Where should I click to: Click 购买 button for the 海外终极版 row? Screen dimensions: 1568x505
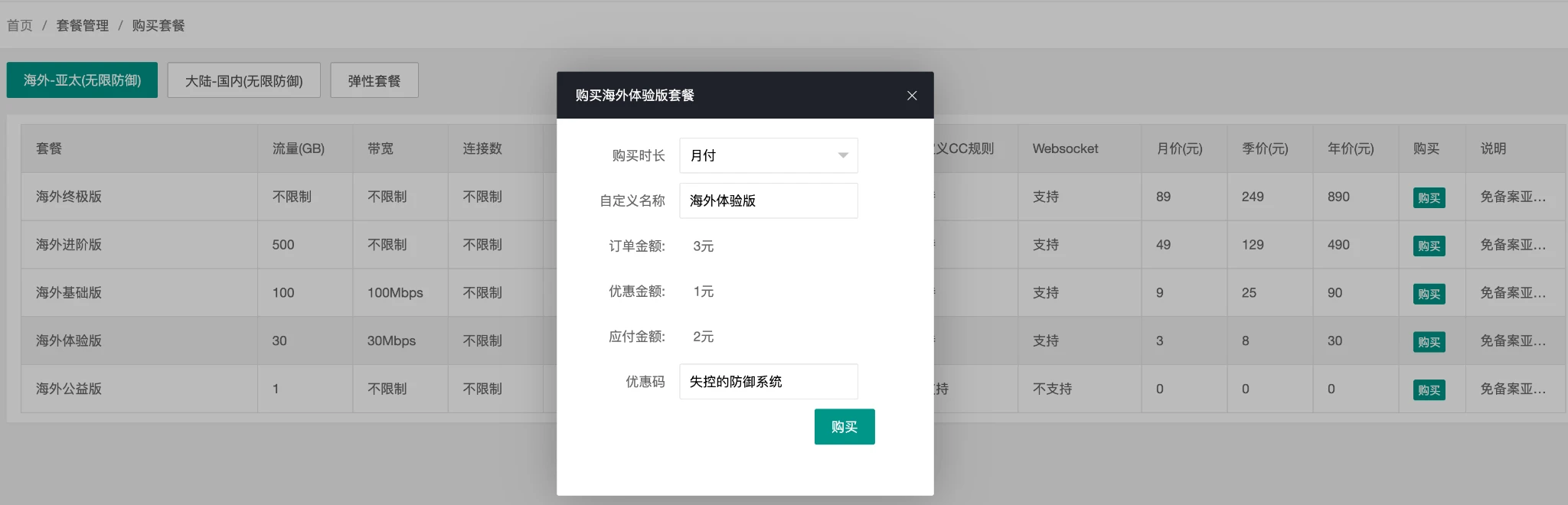click(1428, 197)
